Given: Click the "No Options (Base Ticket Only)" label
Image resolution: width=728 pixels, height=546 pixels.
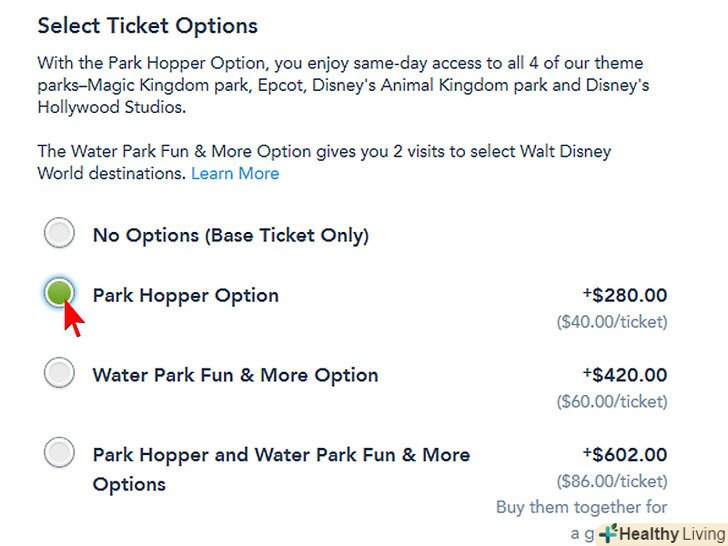Looking at the screenshot, I should click(230, 236).
